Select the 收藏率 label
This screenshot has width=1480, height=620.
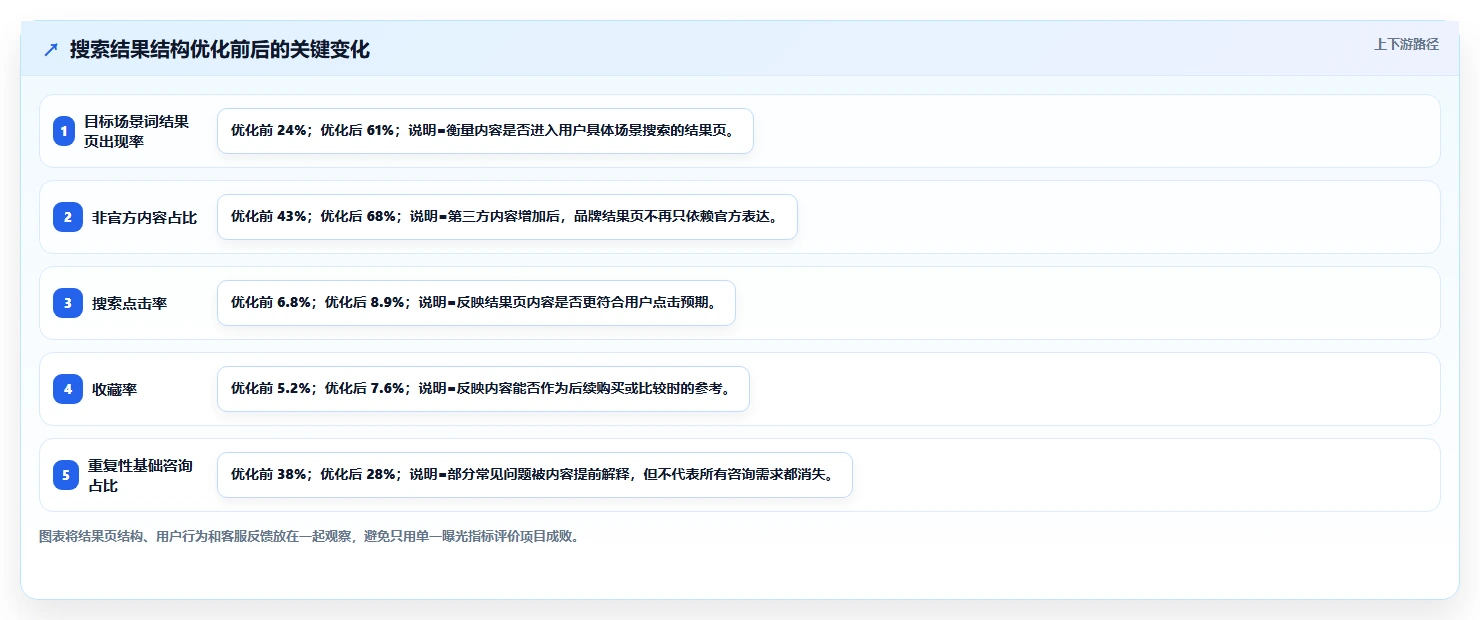tap(115, 389)
